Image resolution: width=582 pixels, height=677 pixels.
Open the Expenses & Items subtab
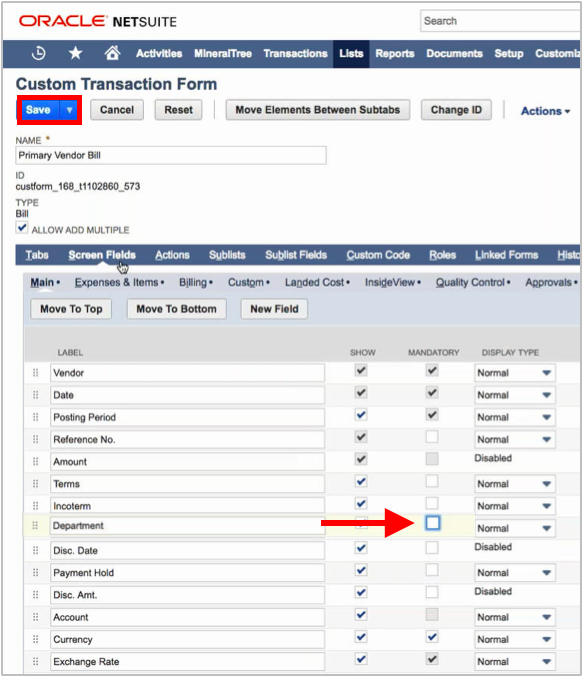coord(119,283)
